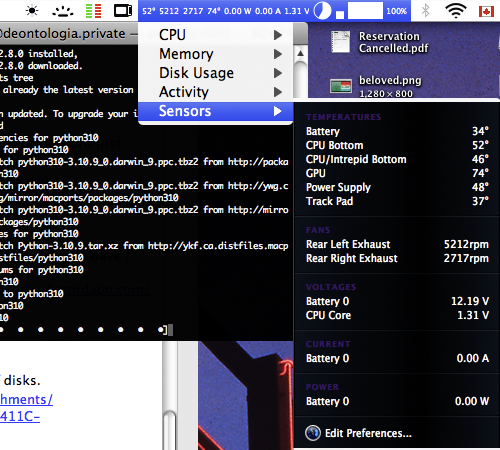The image size is (500, 450).
Task: Click the arrow next to Memory
Action: click(x=278, y=54)
